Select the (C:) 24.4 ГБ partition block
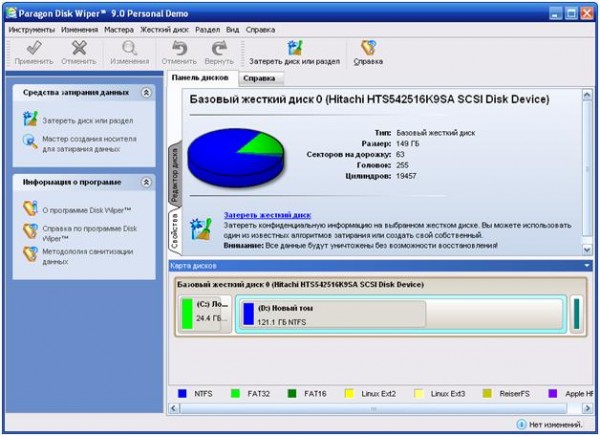The image size is (600, 436). [205, 314]
